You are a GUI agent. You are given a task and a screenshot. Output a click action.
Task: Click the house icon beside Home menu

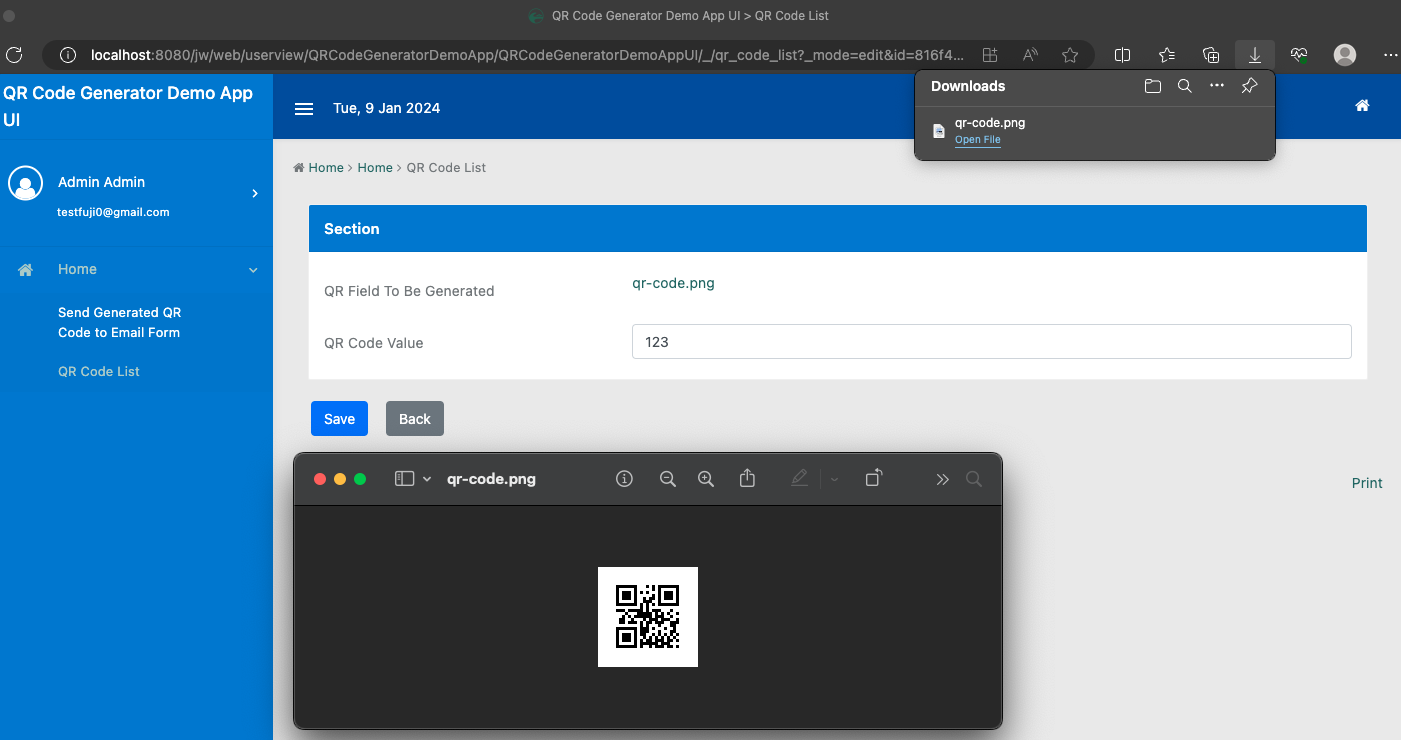click(x=26, y=270)
